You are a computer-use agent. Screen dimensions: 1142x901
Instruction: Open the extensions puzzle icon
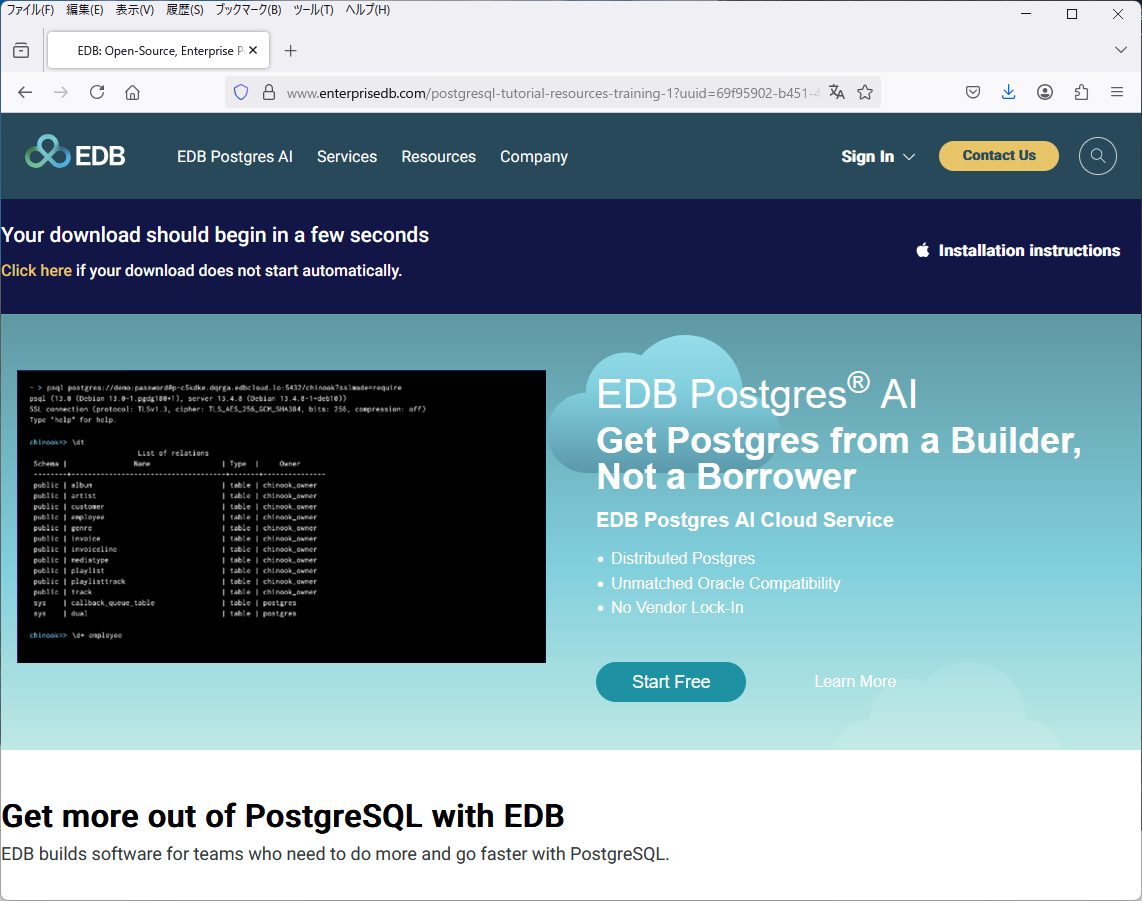(x=1082, y=93)
